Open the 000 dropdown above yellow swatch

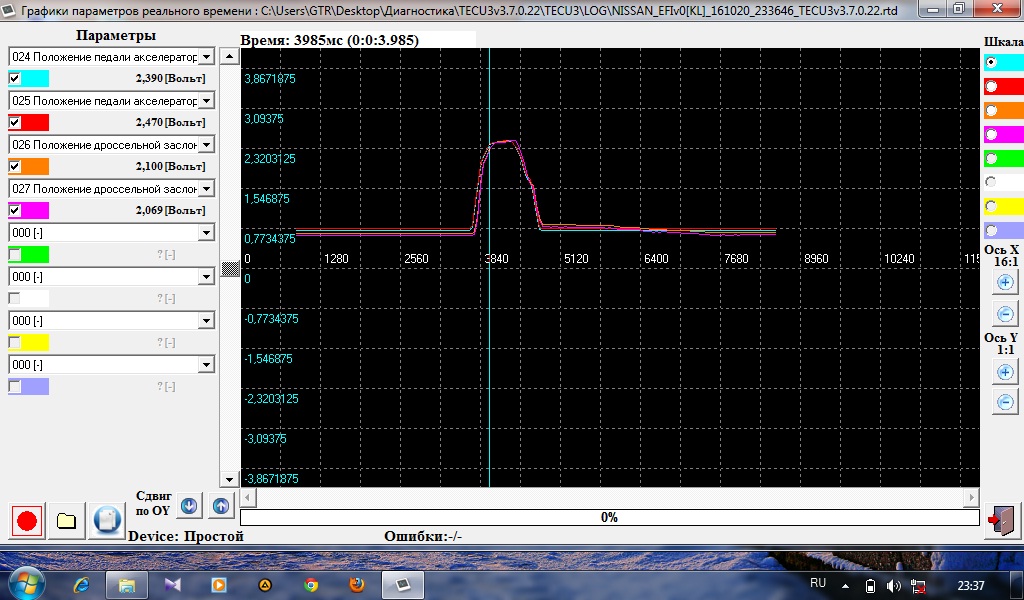[206, 321]
